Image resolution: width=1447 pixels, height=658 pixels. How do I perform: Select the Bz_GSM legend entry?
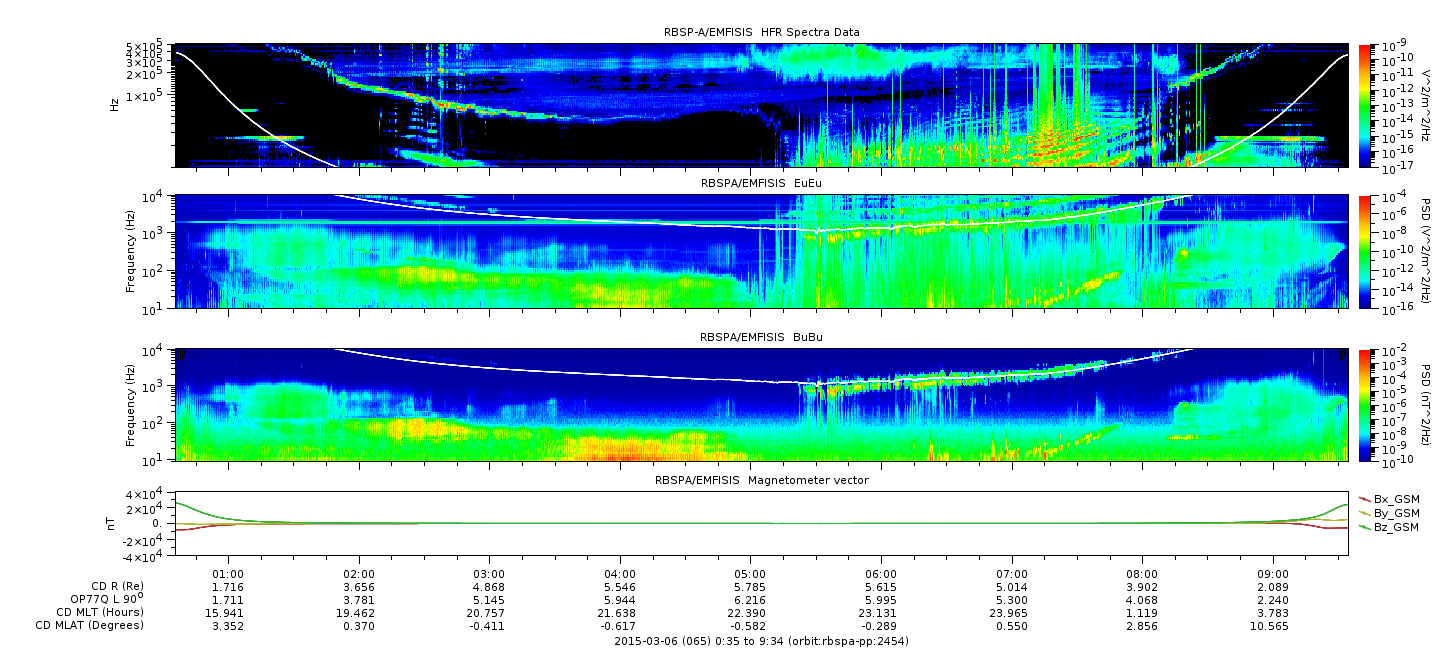click(x=1389, y=526)
